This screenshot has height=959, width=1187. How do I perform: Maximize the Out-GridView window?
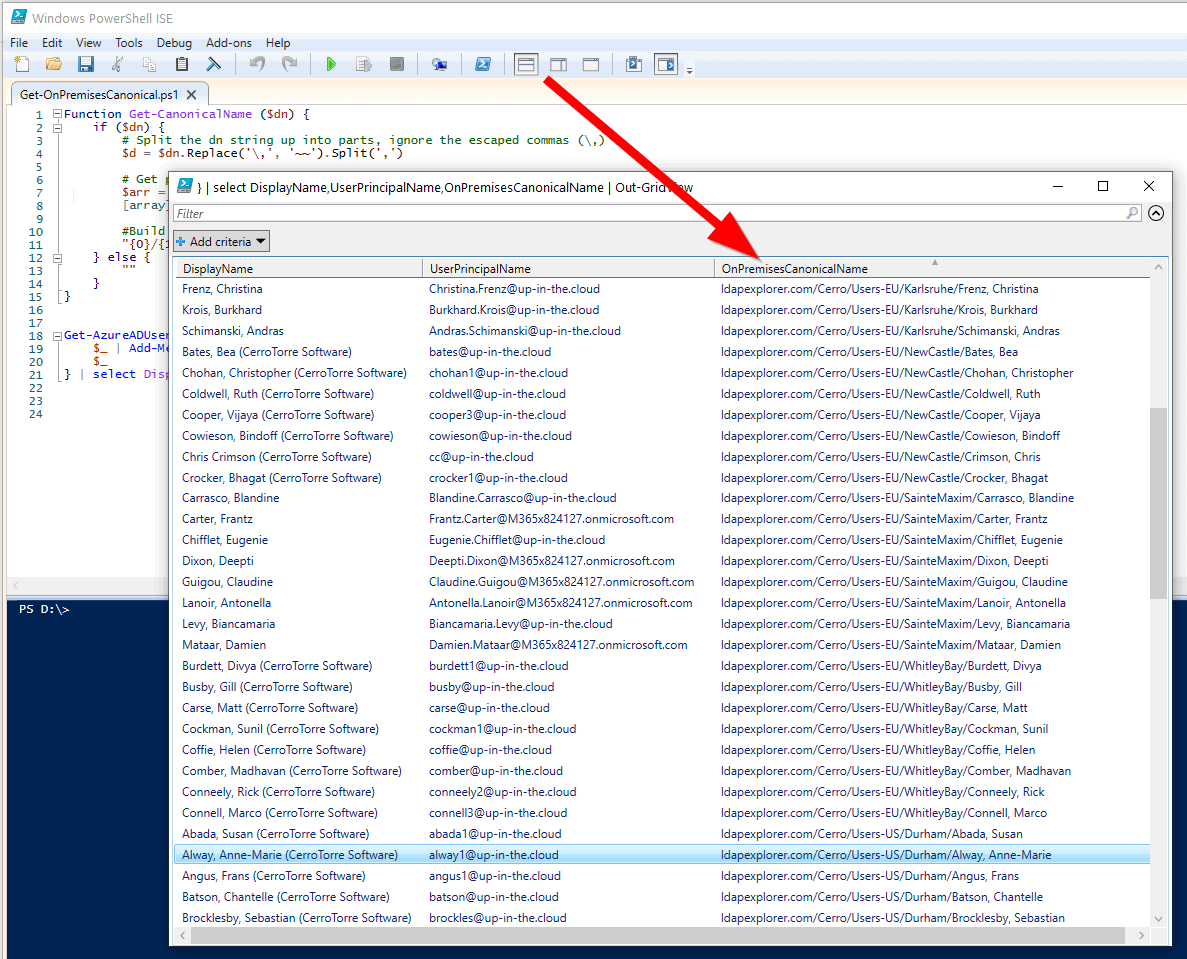point(1103,186)
